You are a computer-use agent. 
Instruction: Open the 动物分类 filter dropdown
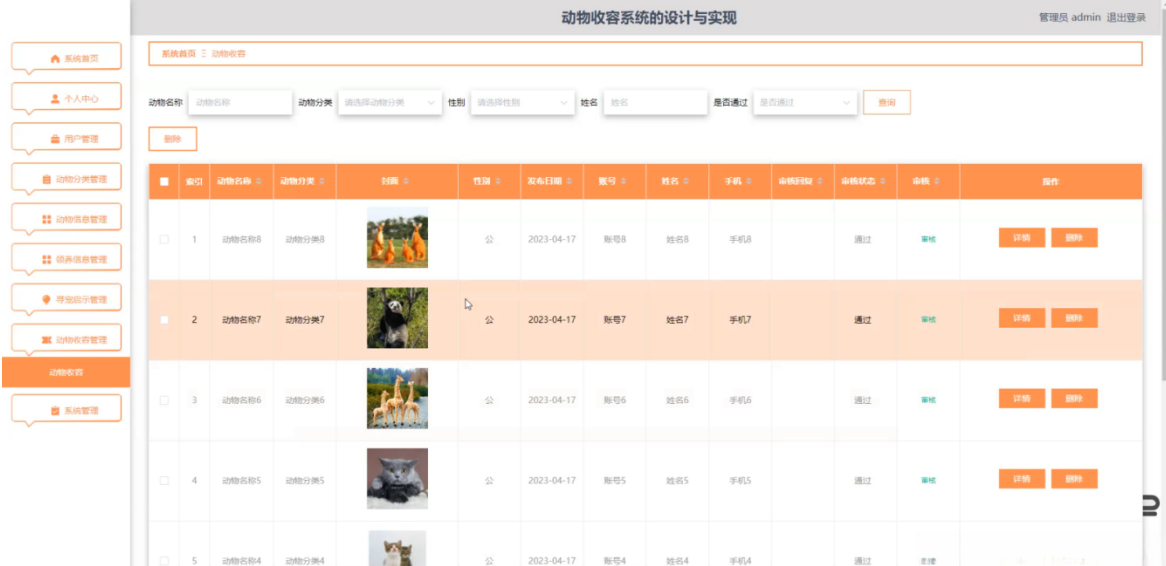point(390,103)
